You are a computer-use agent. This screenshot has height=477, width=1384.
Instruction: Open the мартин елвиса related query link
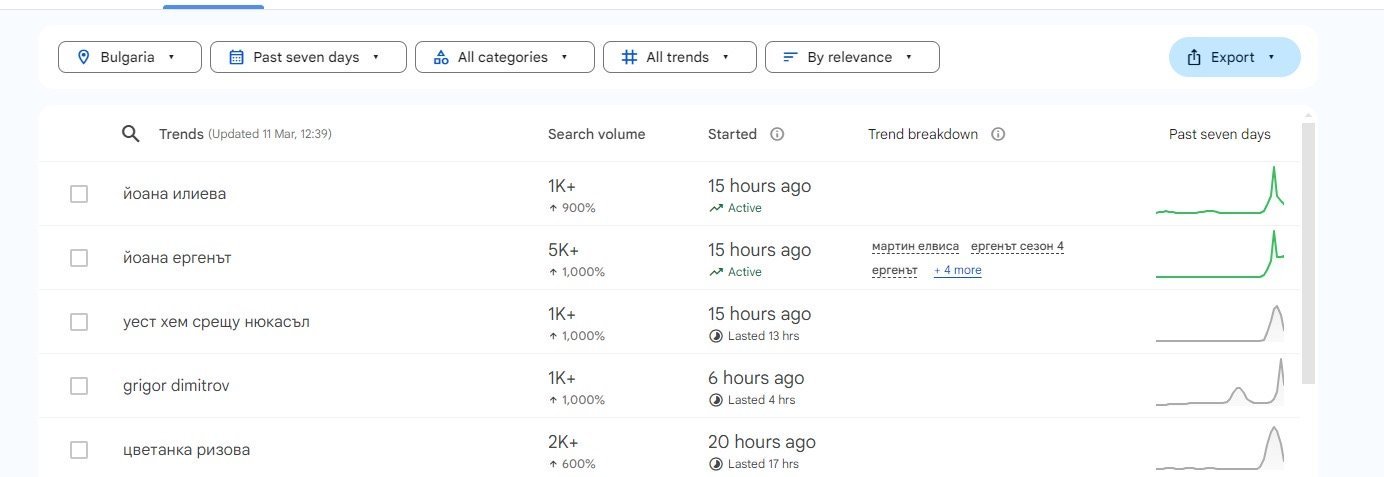[x=915, y=247]
